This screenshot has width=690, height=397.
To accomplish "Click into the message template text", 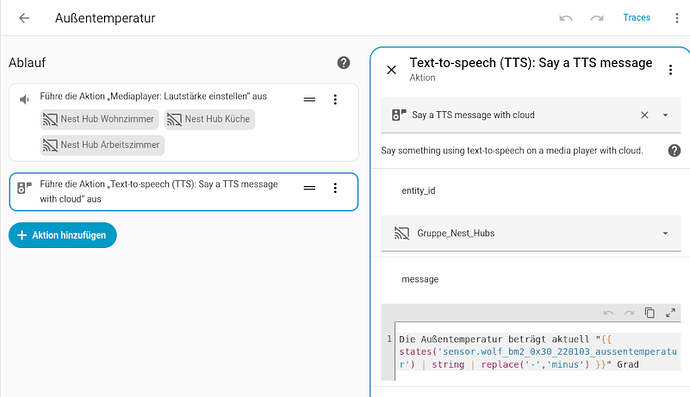I will coord(538,352).
